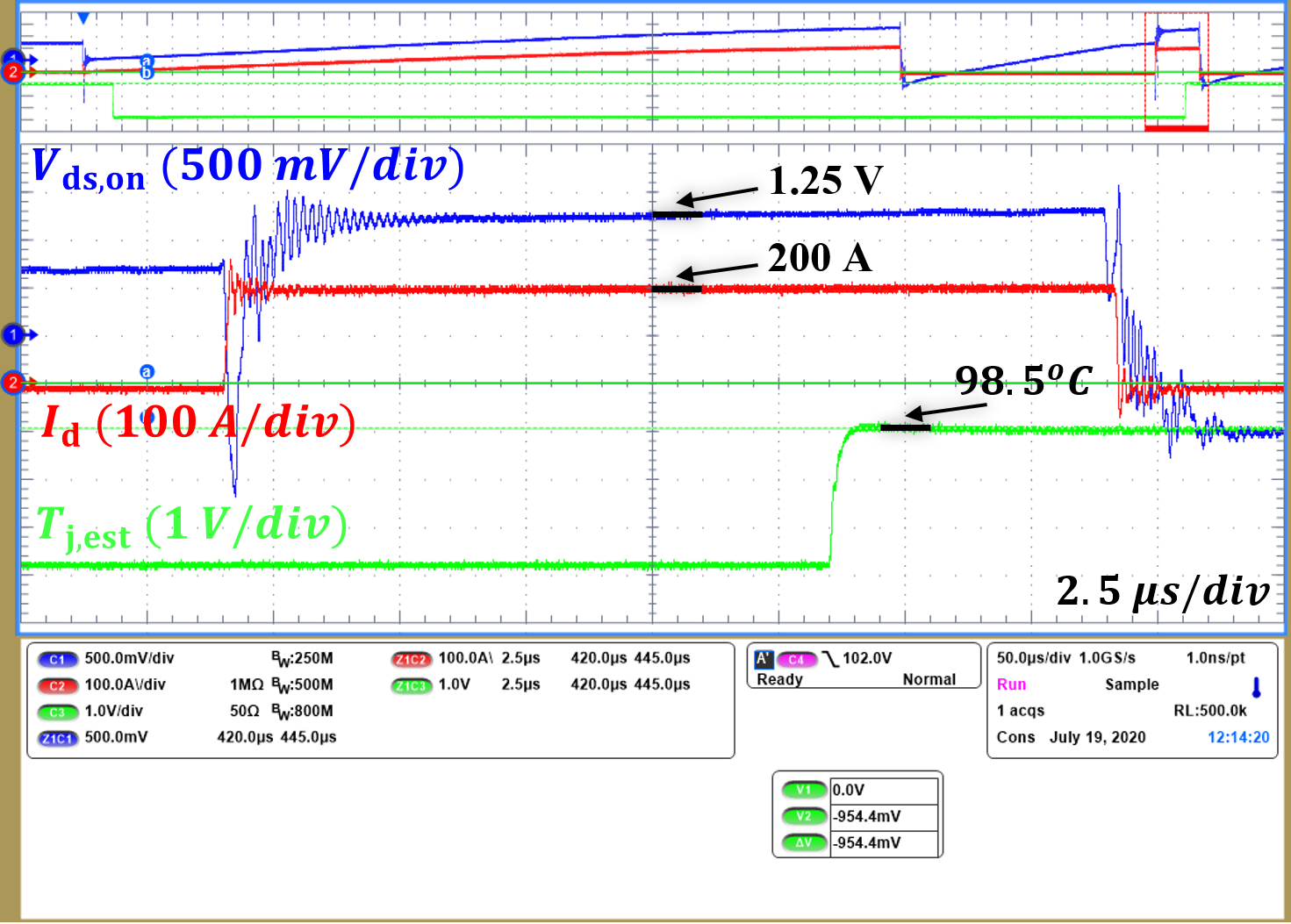Select the ΔV cursor difference badge

pos(804,842)
